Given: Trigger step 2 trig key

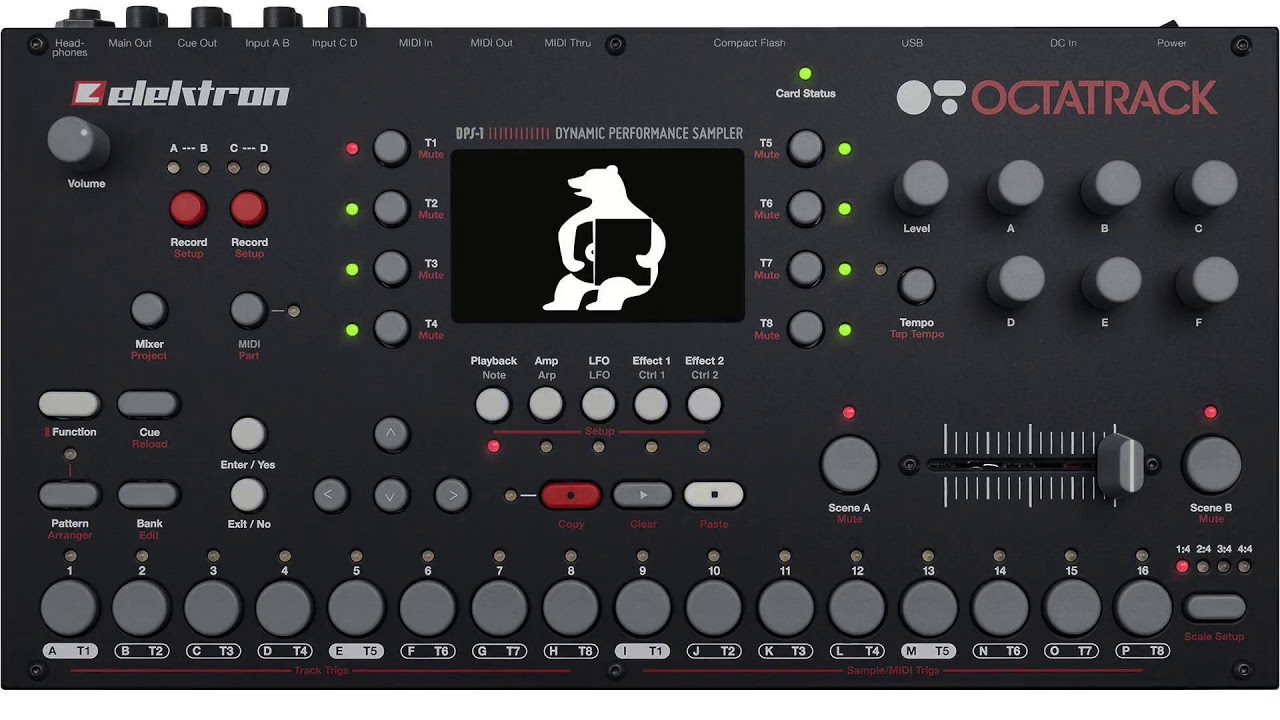Looking at the screenshot, I should click(141, 608).
